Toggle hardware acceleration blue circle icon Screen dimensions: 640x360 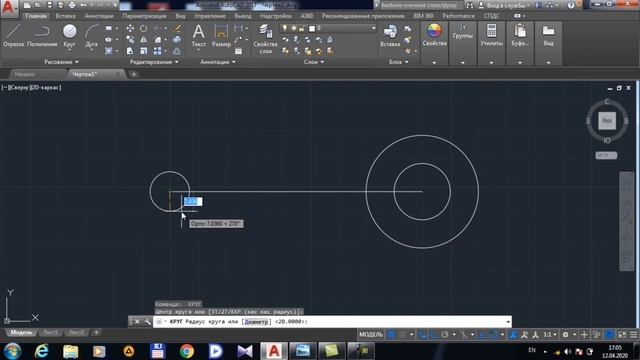coord(609,335)
